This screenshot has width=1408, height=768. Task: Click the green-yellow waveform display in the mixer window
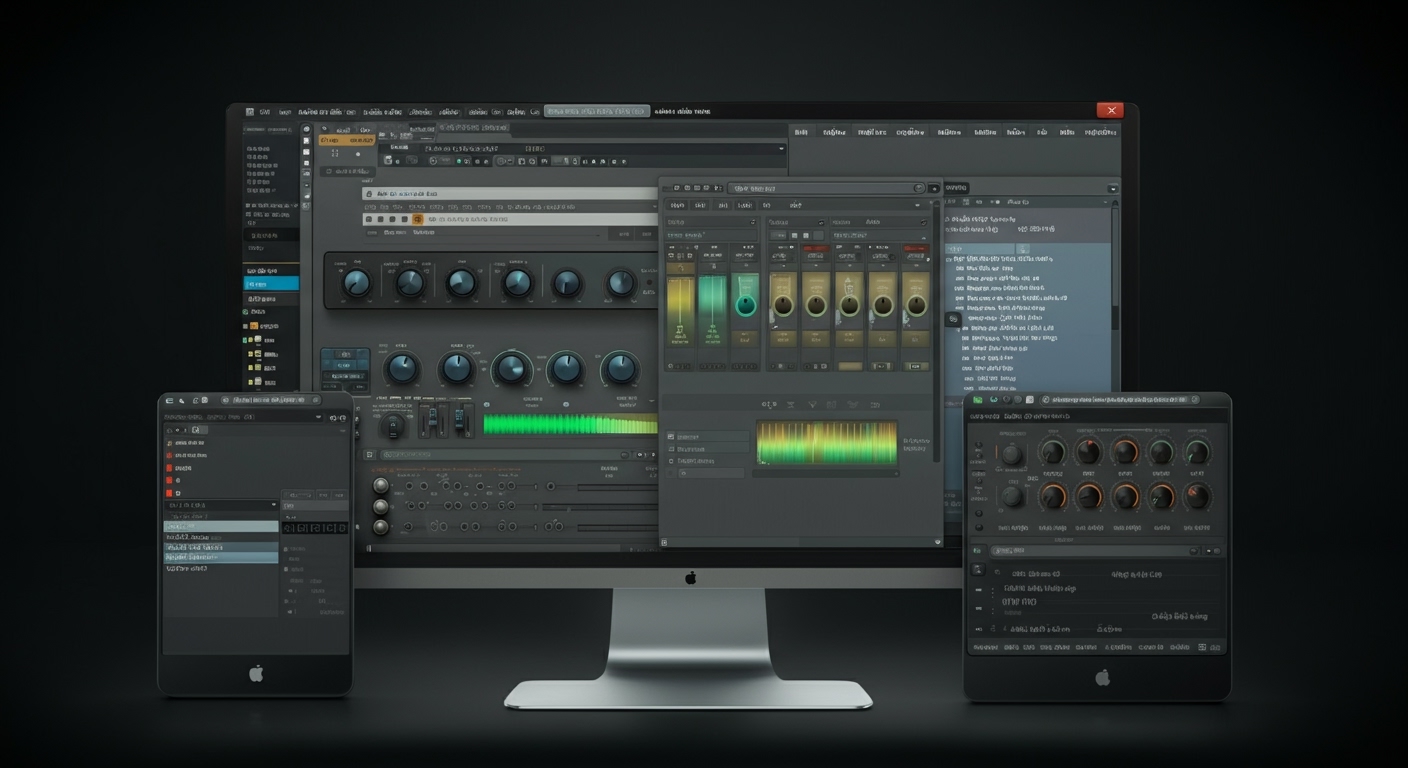pyautogui.click(x=826, y=442)
